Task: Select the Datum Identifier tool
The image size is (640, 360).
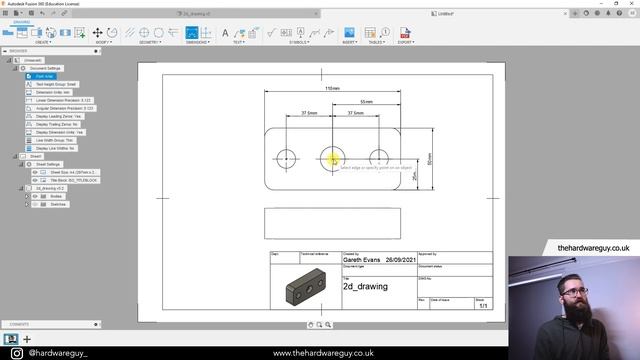Action: (300, 33)
